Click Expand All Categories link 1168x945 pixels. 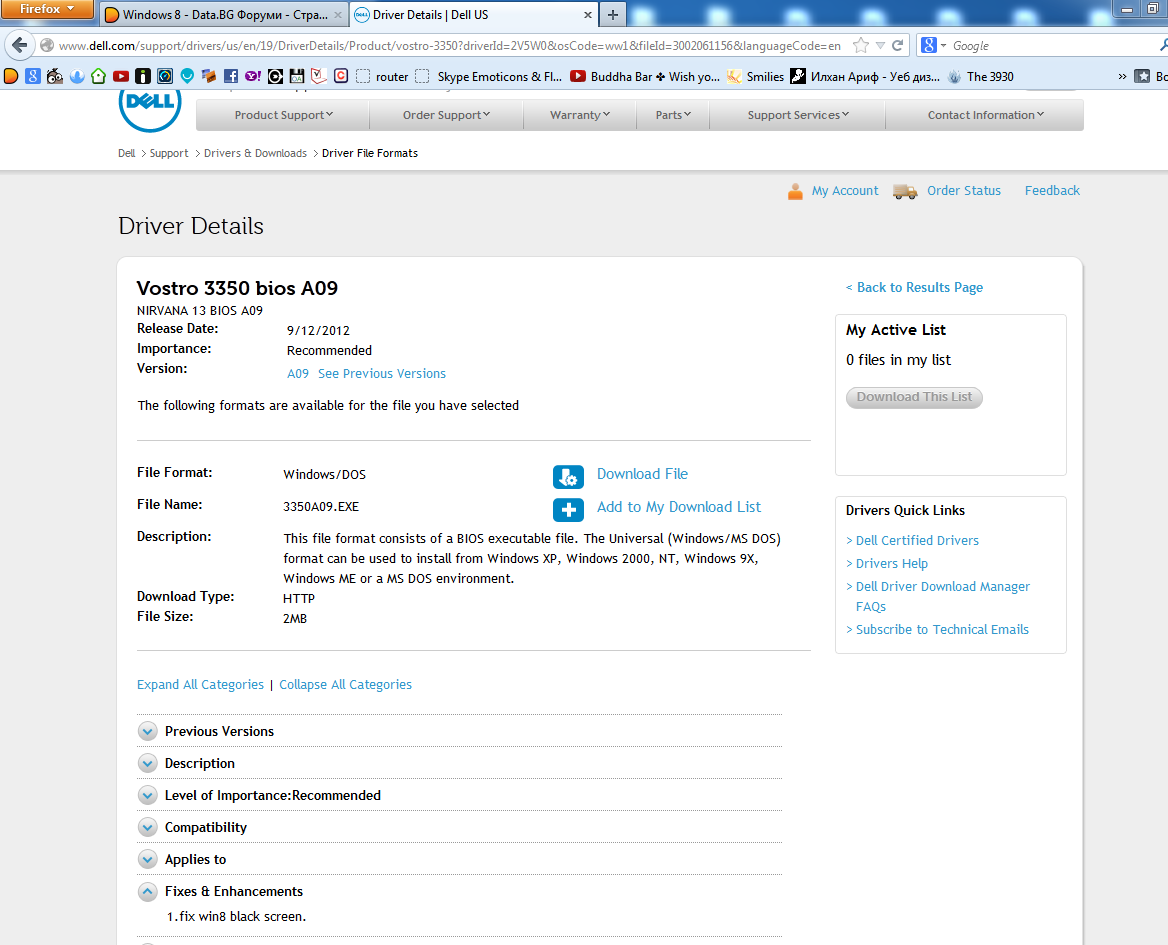[200, 684]
